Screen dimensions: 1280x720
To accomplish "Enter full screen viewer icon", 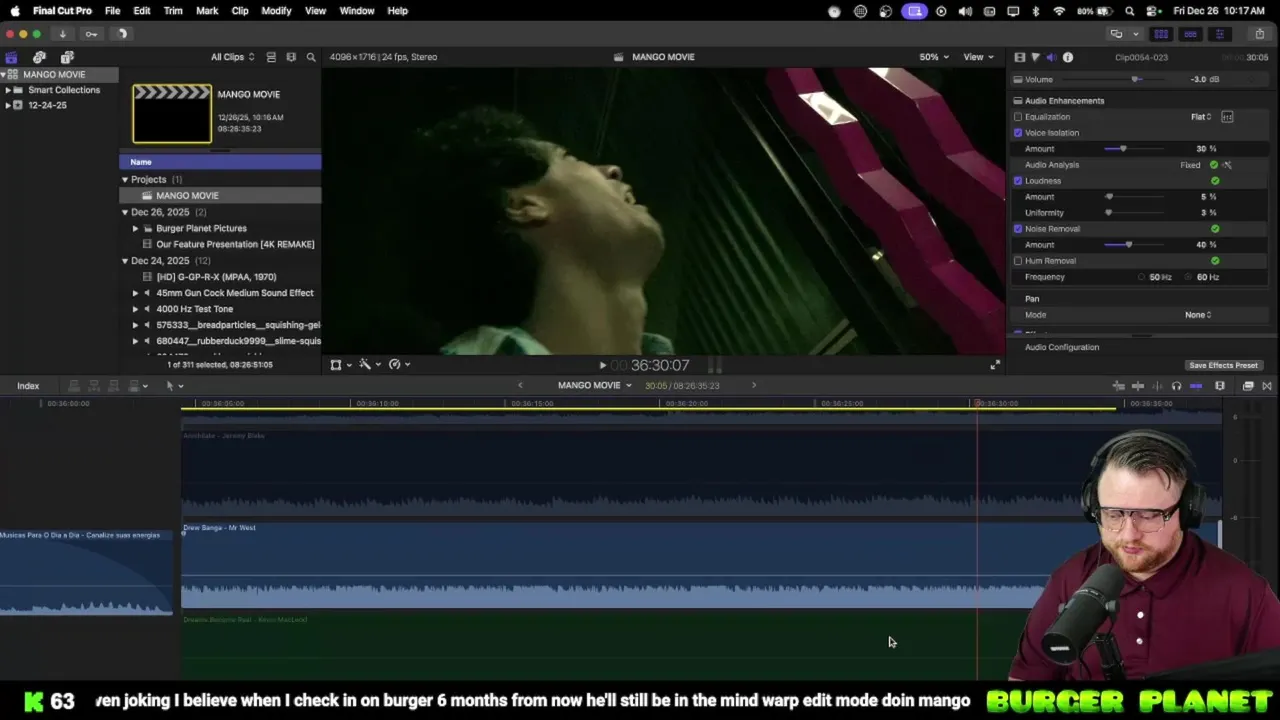I will [x=995, y=365].
